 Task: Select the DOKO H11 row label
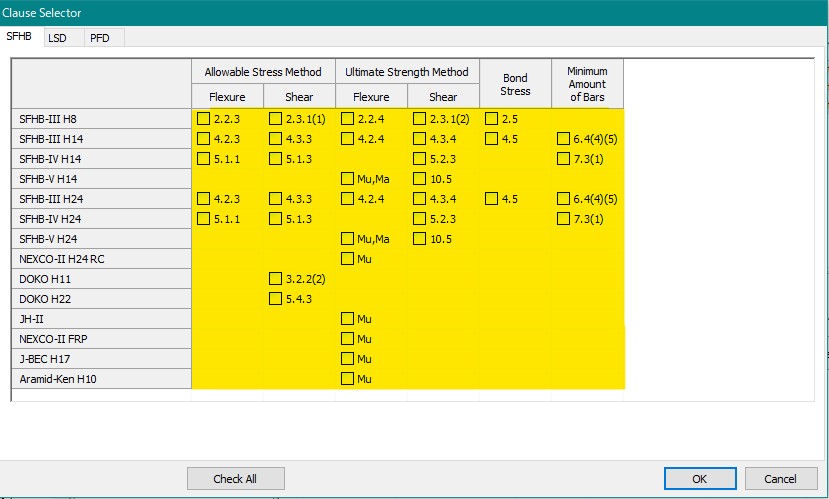coord(102,279)
